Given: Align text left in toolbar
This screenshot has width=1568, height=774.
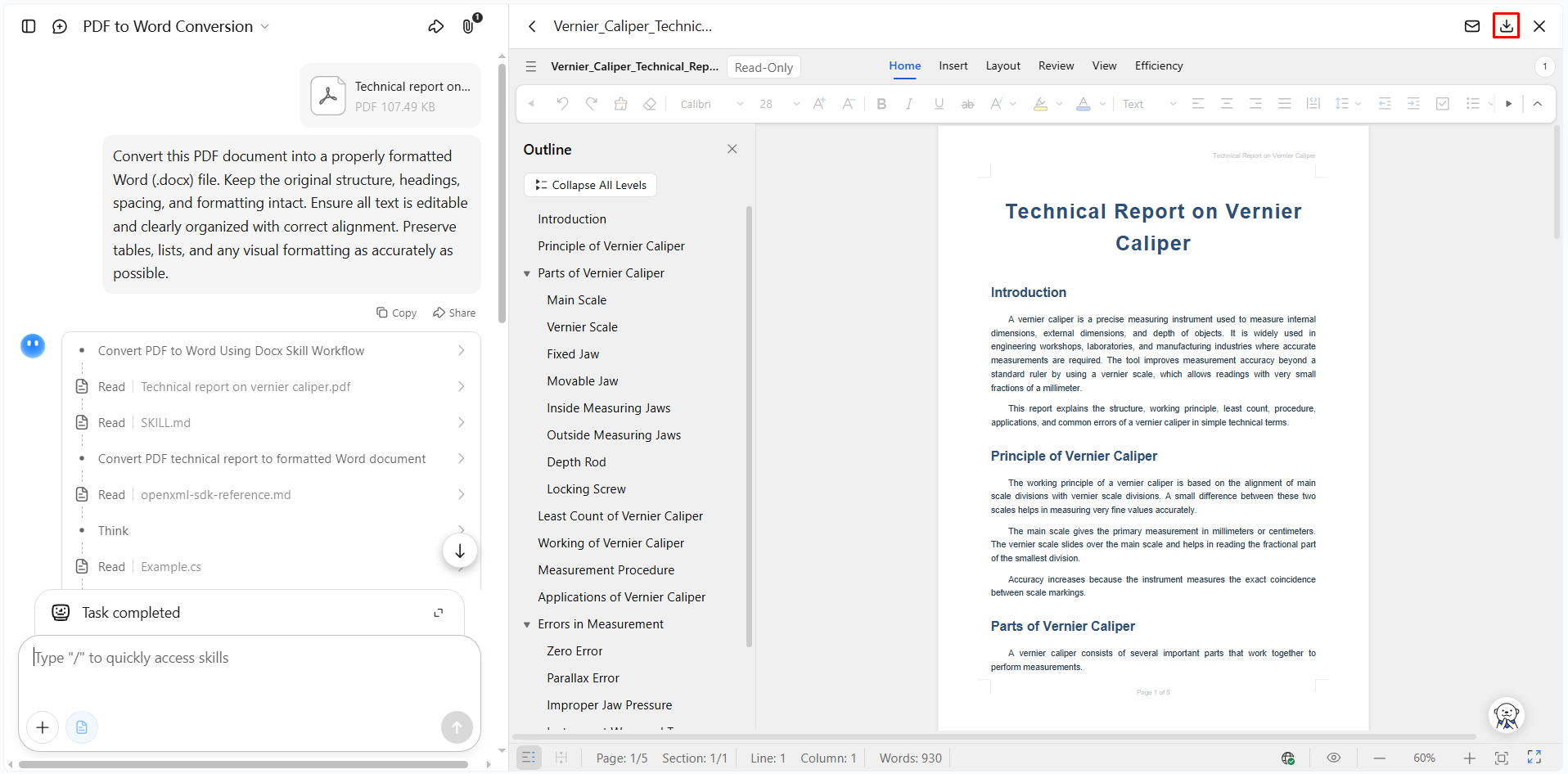Looking at the screenshot, I should [1198, 104].
